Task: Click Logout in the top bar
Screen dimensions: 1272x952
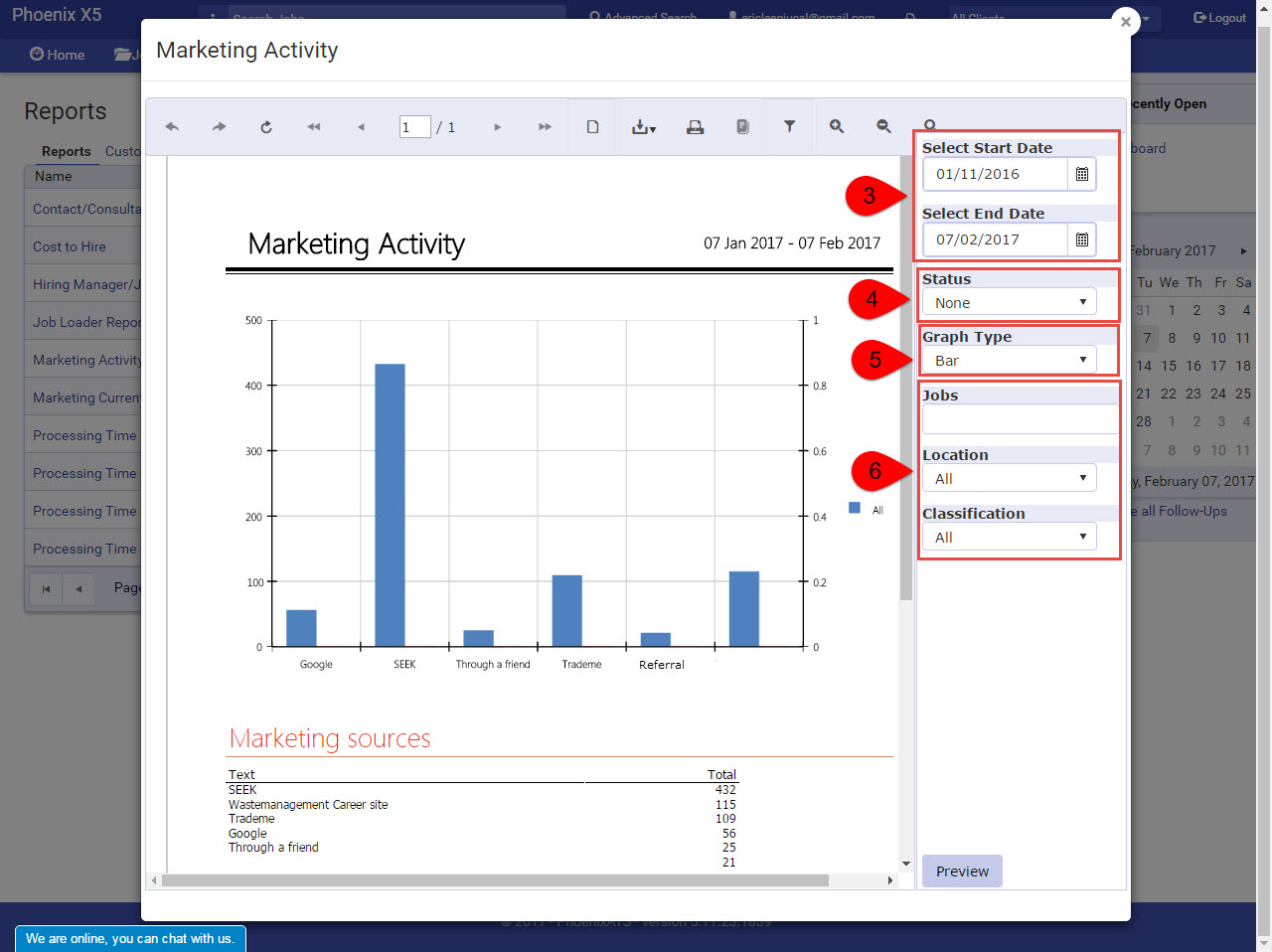Action: [x=1219, y=18]
